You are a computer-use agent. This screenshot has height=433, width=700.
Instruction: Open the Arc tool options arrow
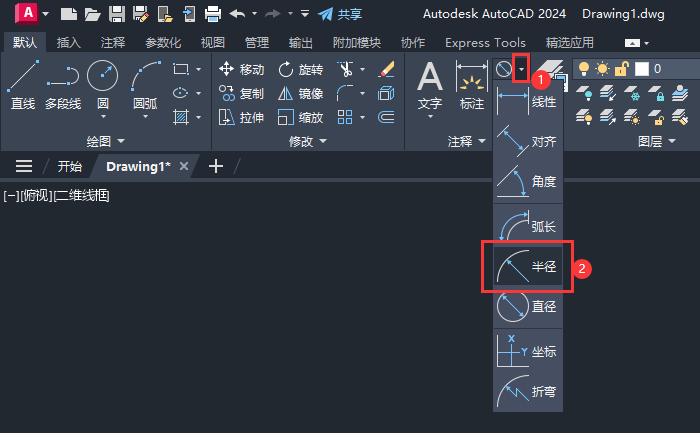pyautogui.click(x=145, y=117)
